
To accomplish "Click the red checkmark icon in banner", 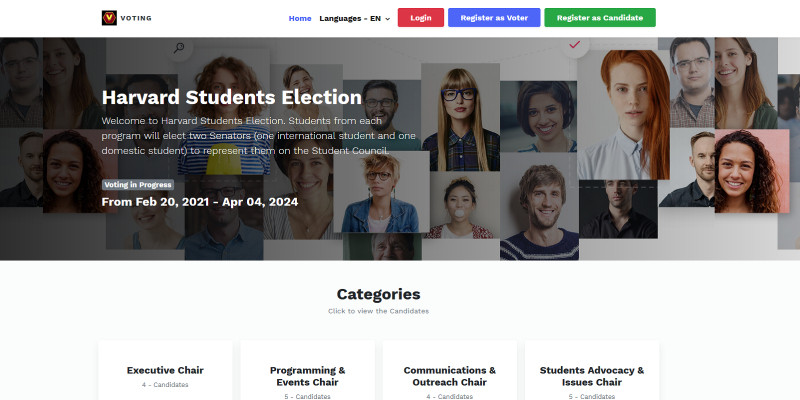I will [x=574, y=45].
